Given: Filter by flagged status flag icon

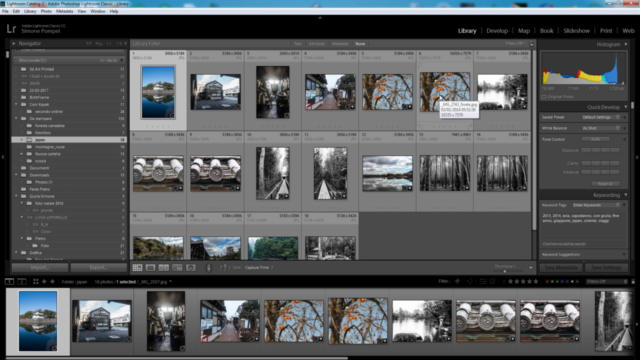Looking at the screenshot, I should point(457,281).
